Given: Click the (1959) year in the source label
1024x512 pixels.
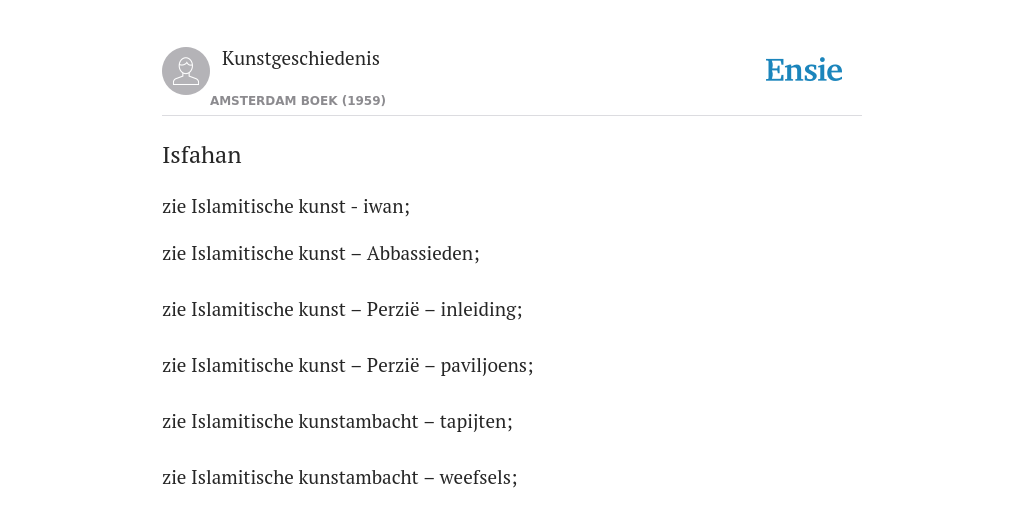Looking at the screenshot, I should (364, 101).
